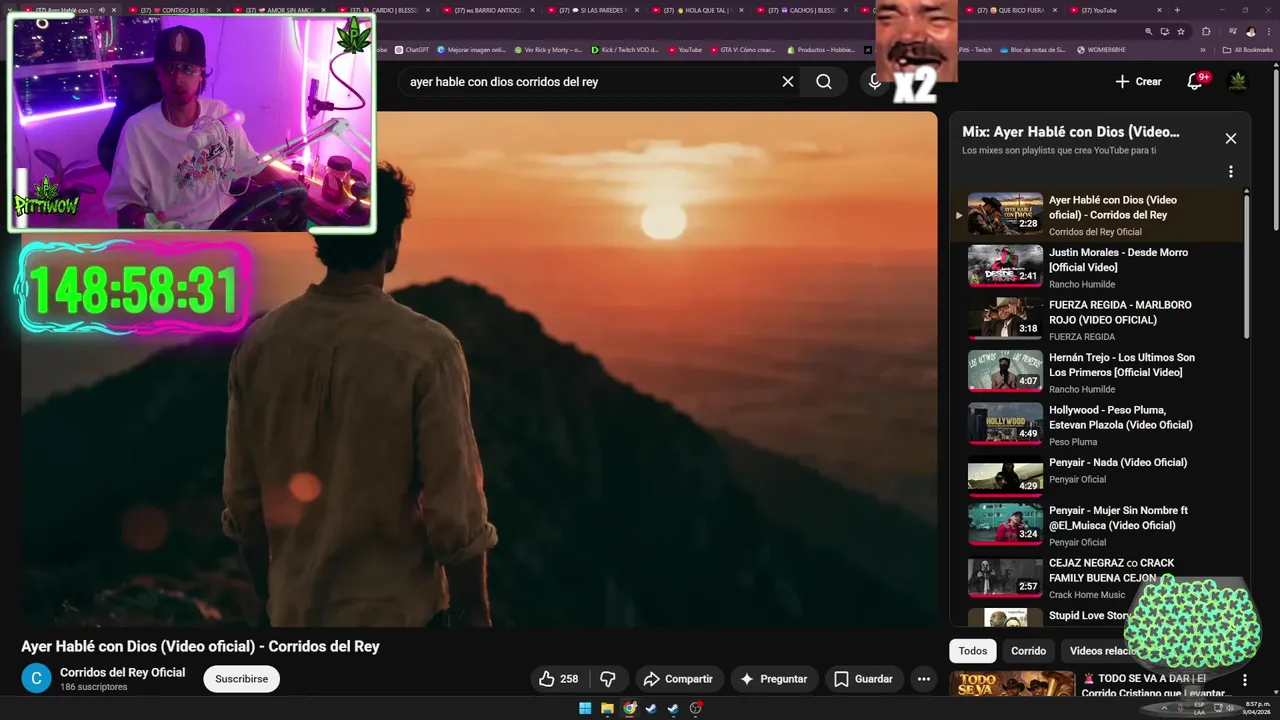
Task: Play Hernán Trejo - Los Ultimos Son Los Primeros
Action: [1100, 372]
